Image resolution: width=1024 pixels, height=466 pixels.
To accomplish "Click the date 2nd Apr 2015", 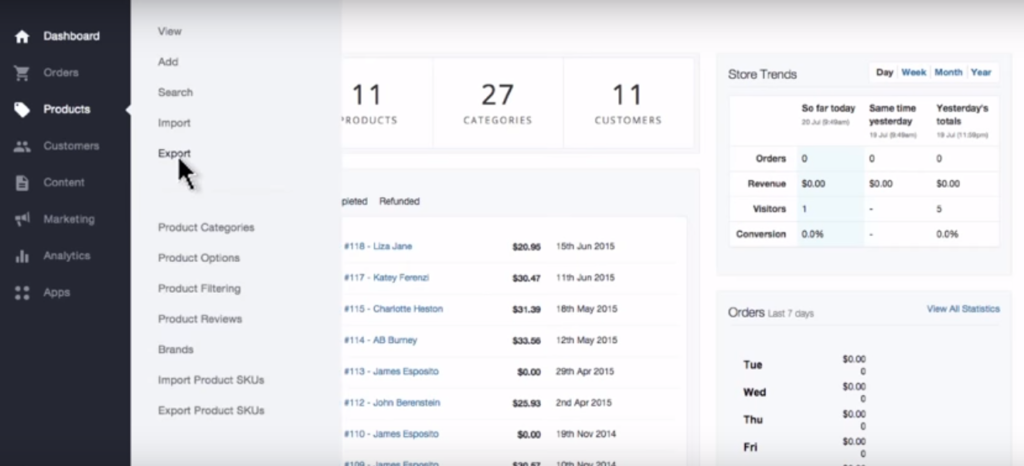I will tap(585, 403).
